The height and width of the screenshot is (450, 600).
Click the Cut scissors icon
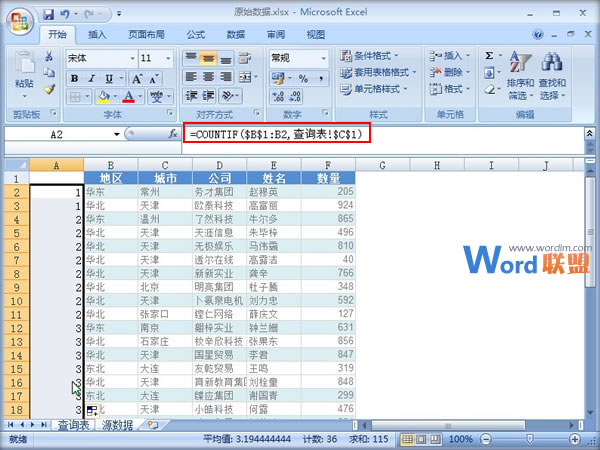click(49, 56)
